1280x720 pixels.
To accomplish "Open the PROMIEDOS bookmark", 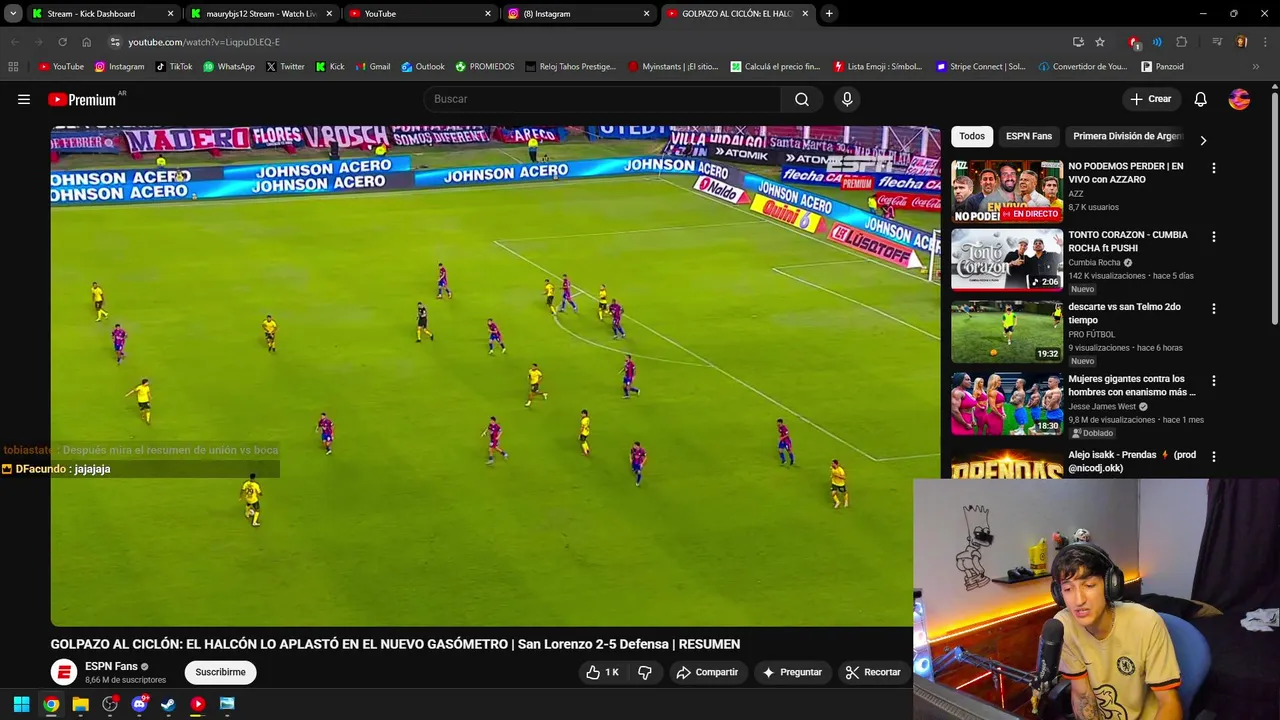I will (x=484, y=67).
